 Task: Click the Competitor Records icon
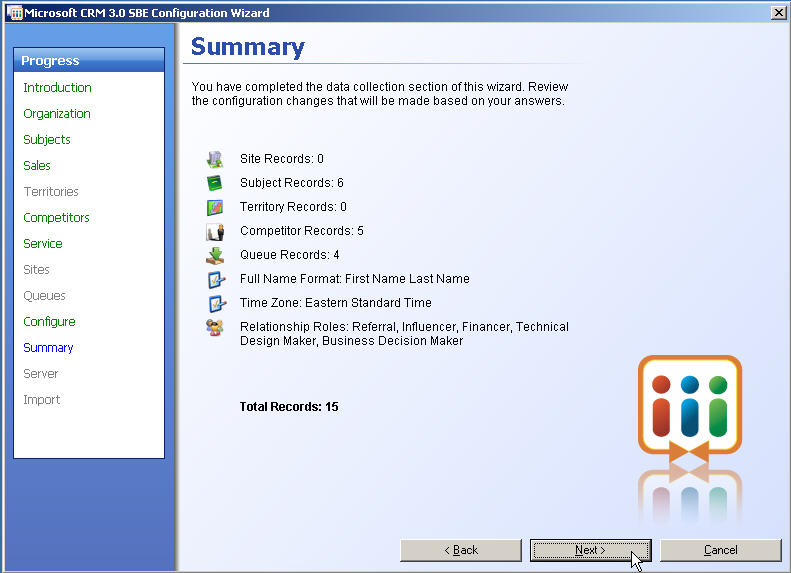pos(215,231)
